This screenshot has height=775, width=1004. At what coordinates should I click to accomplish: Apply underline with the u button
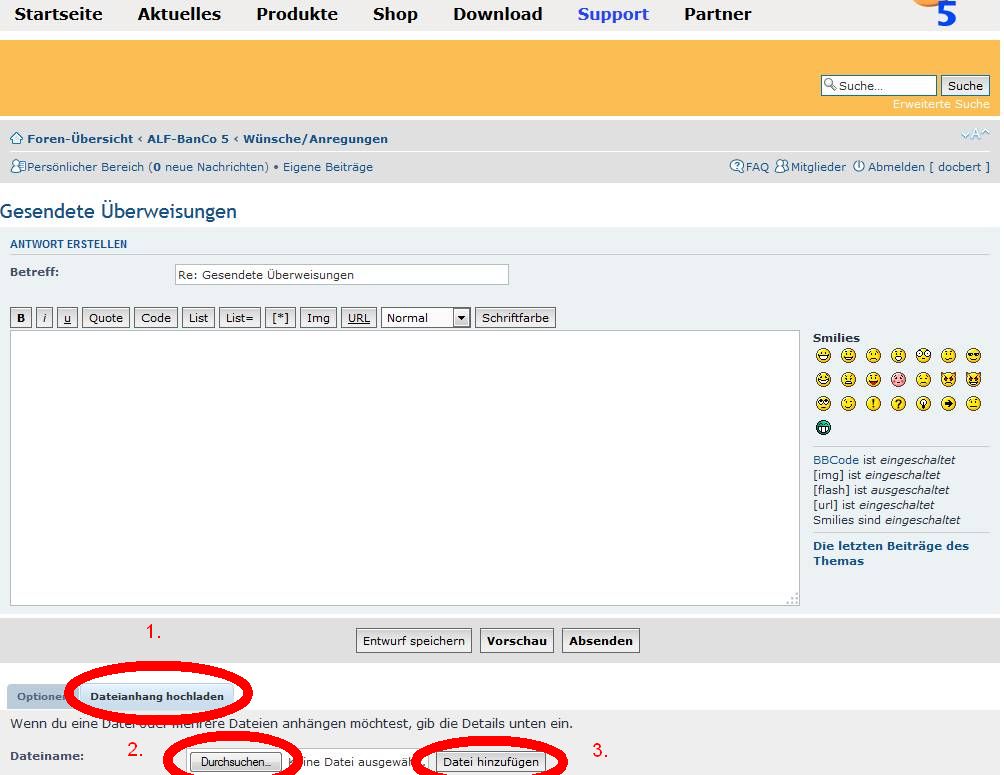coord(67,318)
